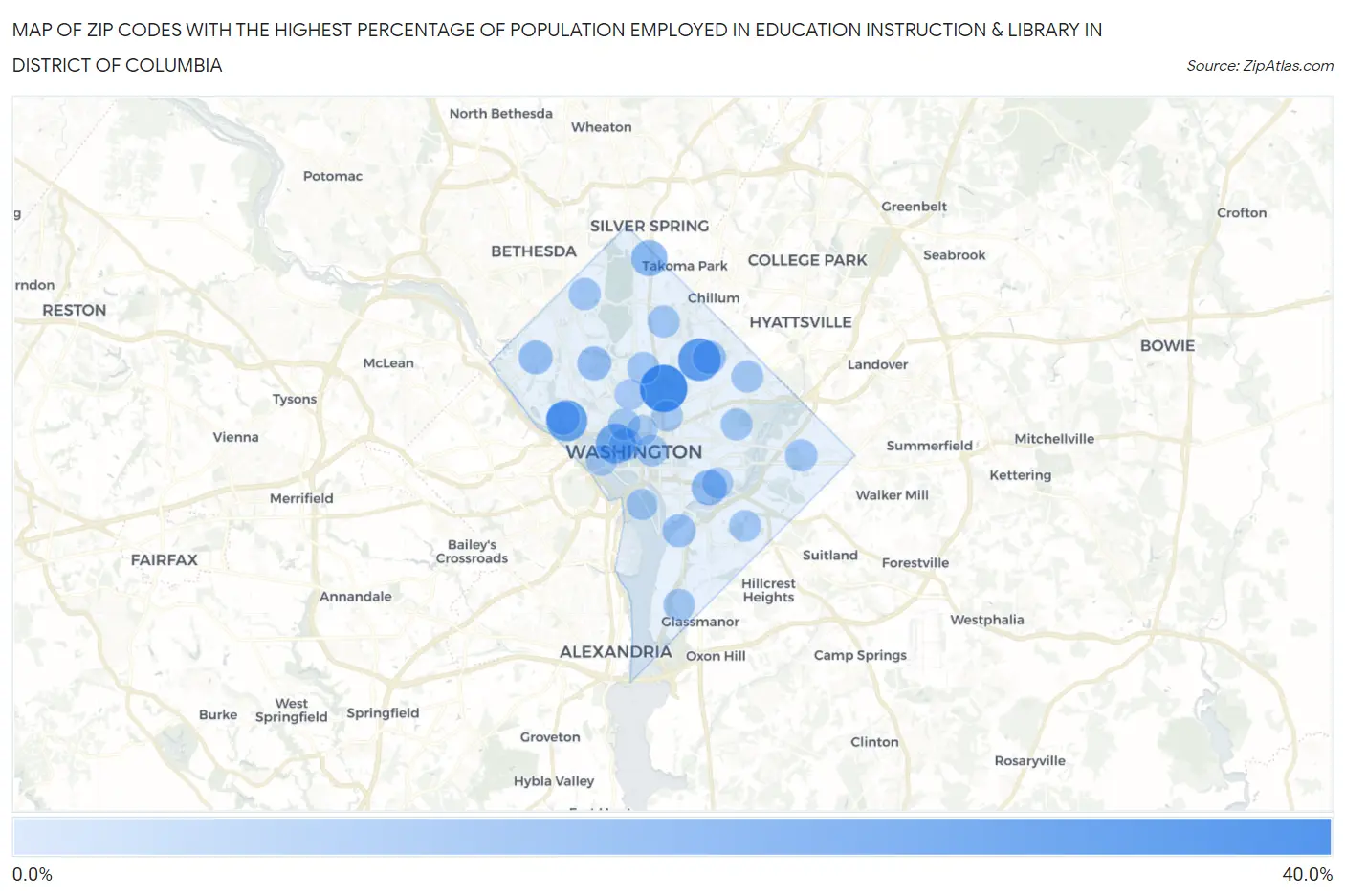Click the Chillum map label
Viewport: 1345px width, 896px height.
pos(714,298)
